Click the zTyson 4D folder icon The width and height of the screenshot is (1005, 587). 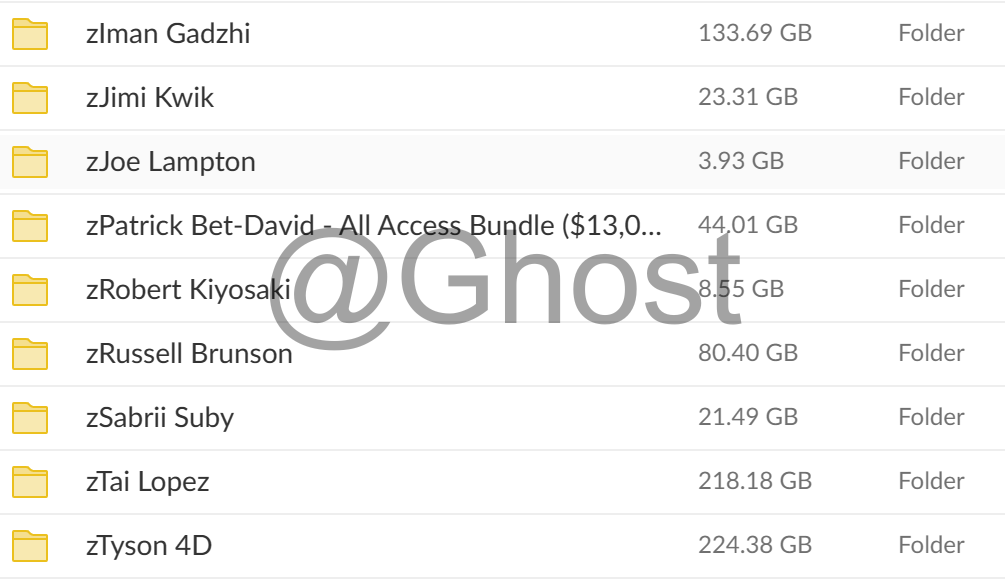(30, 547)
